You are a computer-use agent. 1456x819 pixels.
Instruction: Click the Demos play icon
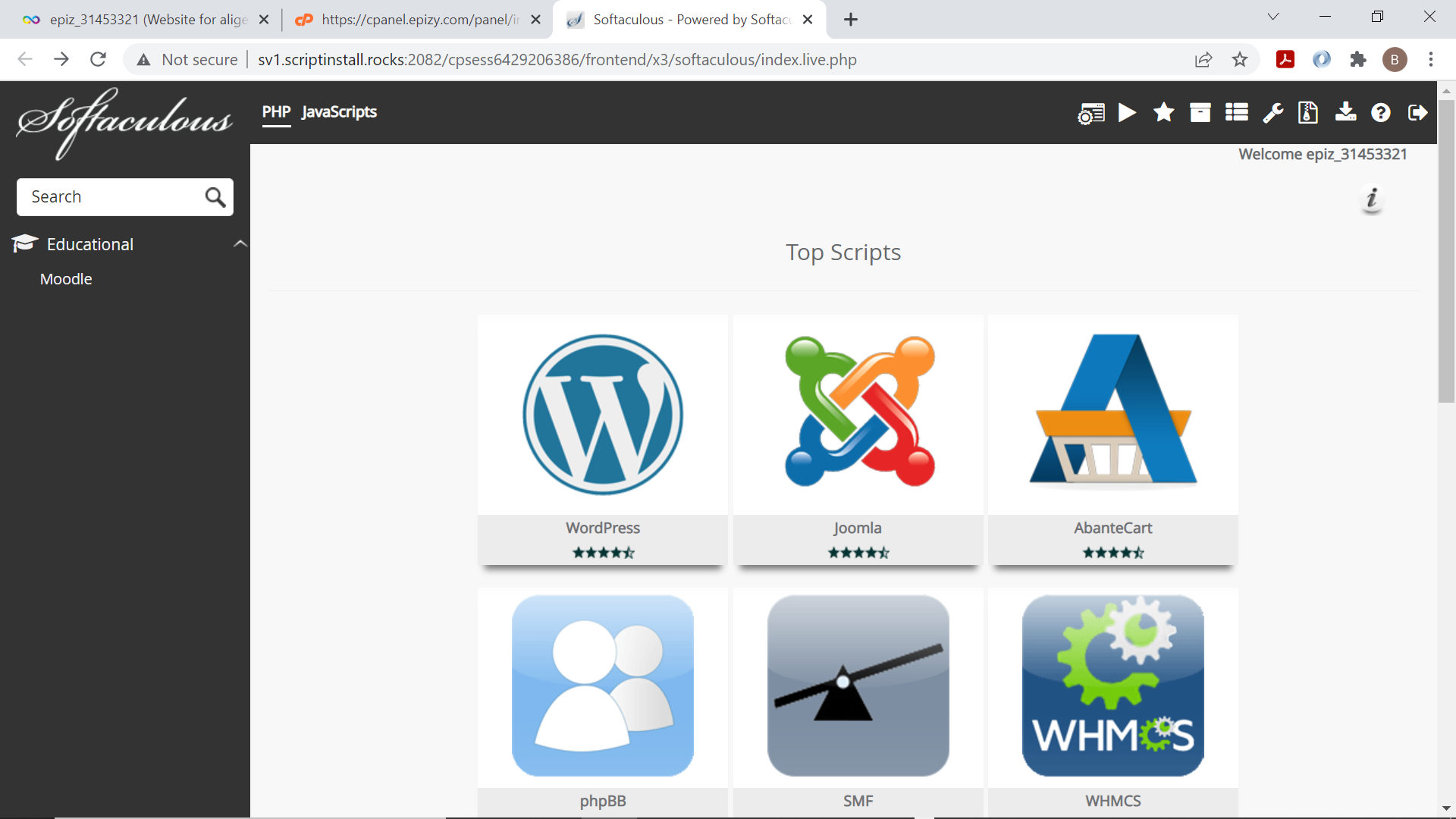[x=1127, y=113]
